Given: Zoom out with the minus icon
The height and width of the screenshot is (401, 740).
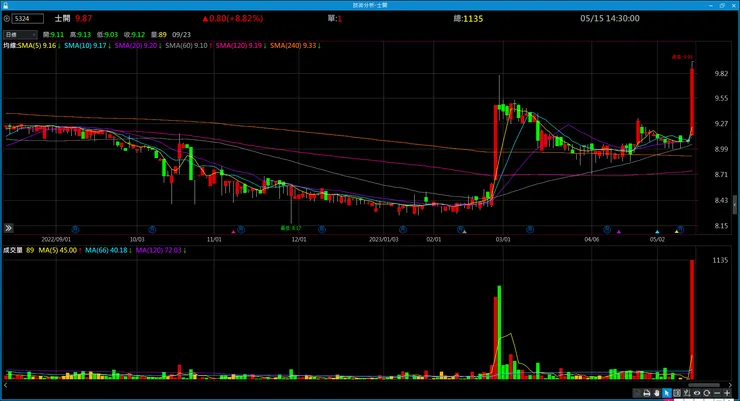Looking at the screenshot, I should (717, 393).
